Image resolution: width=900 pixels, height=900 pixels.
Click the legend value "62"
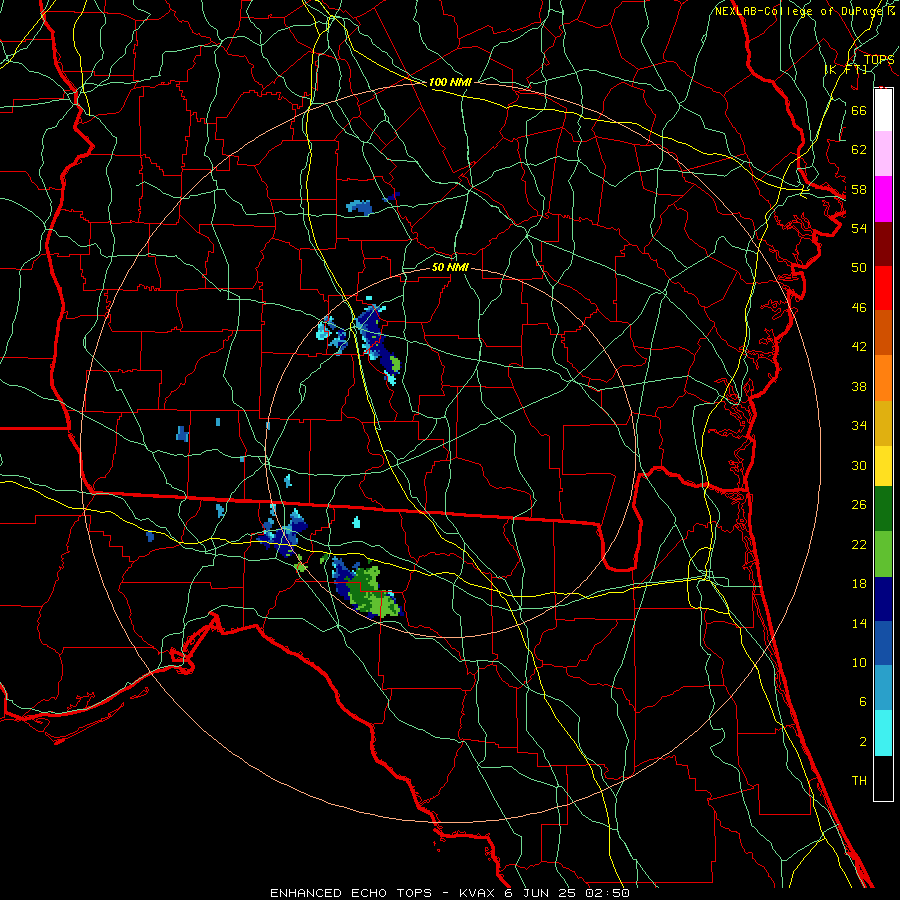click(859, 150)
